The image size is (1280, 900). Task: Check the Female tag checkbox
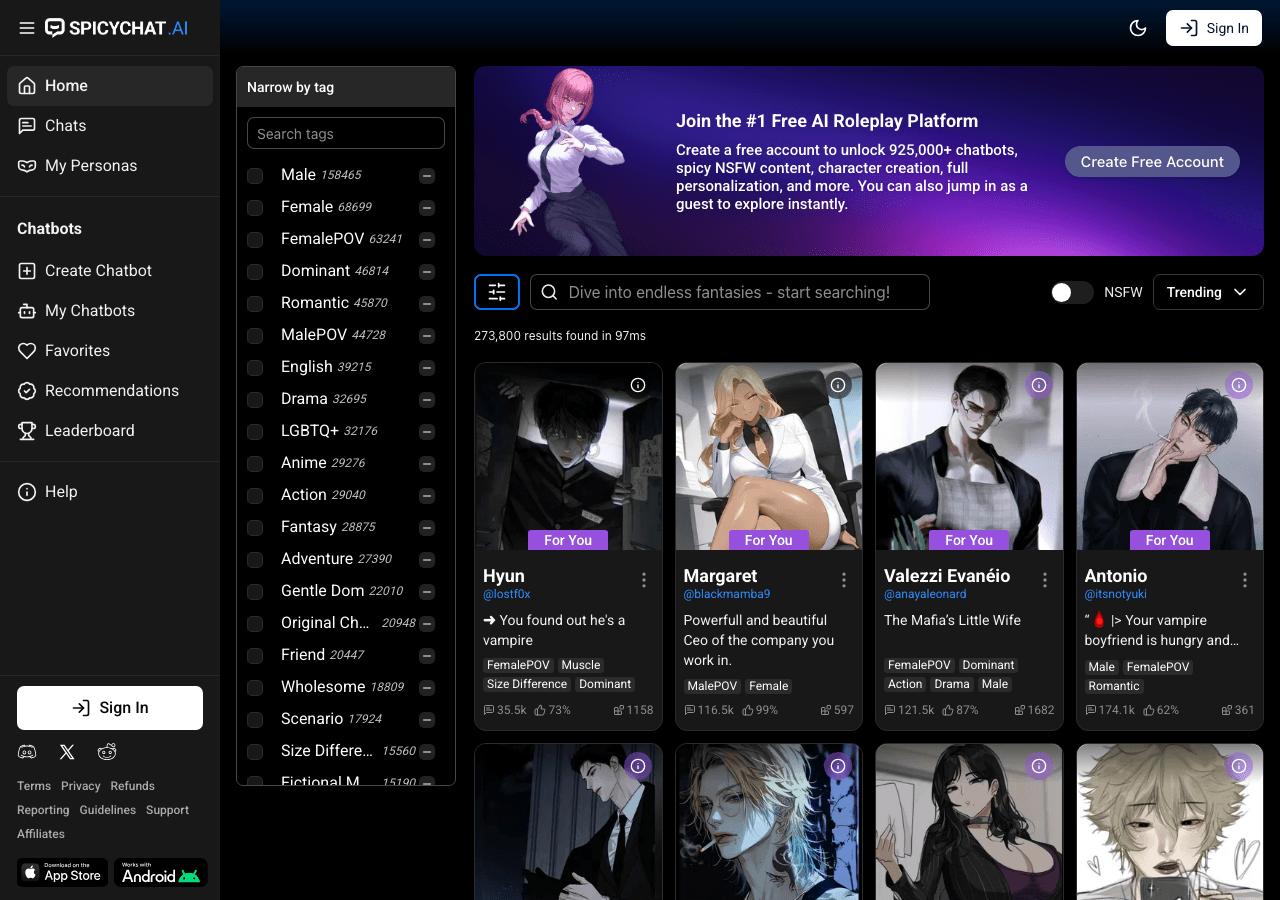(x=255, y=208)
